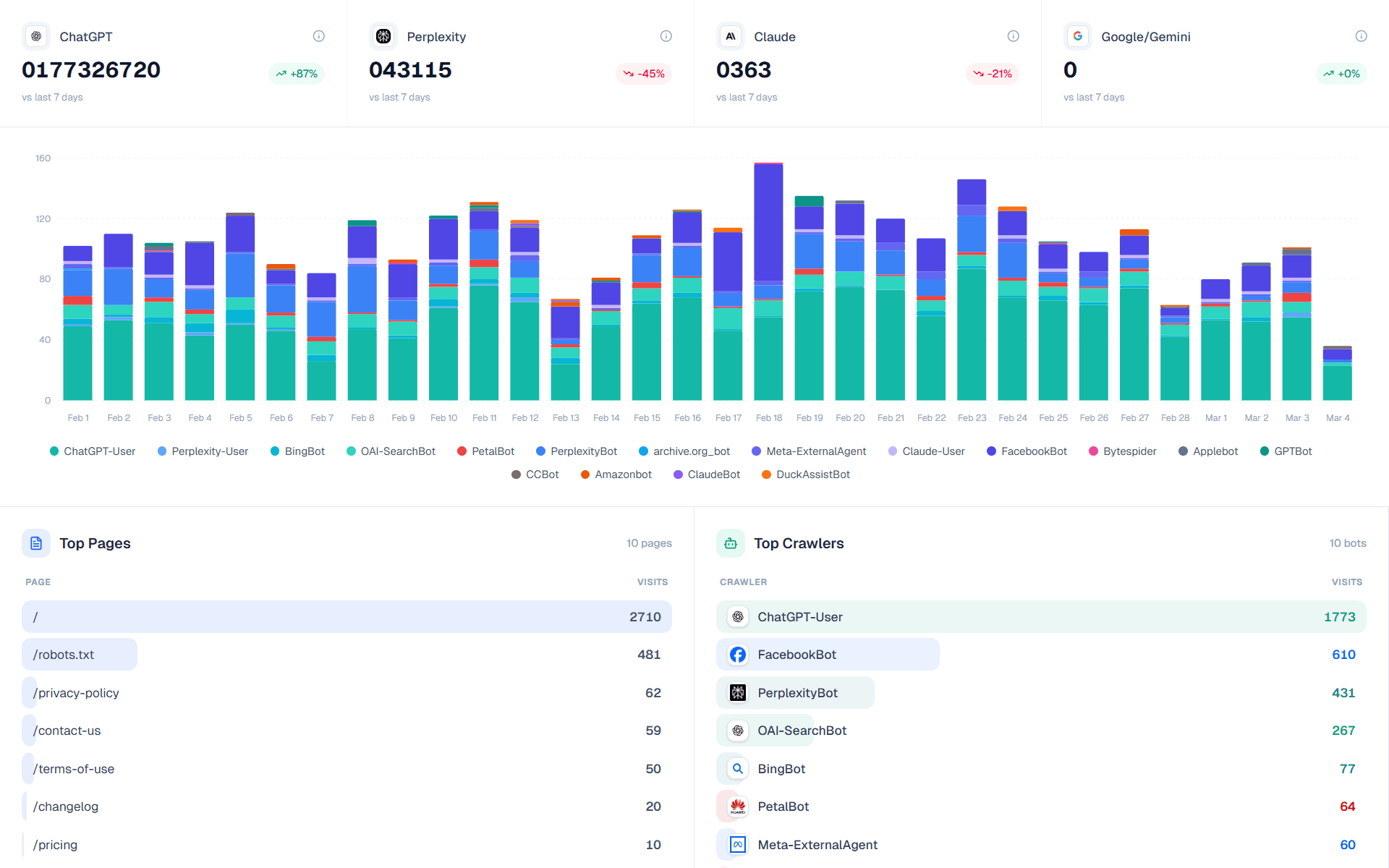Click the Google/Gemini icon on its card

coord(1078,36)
